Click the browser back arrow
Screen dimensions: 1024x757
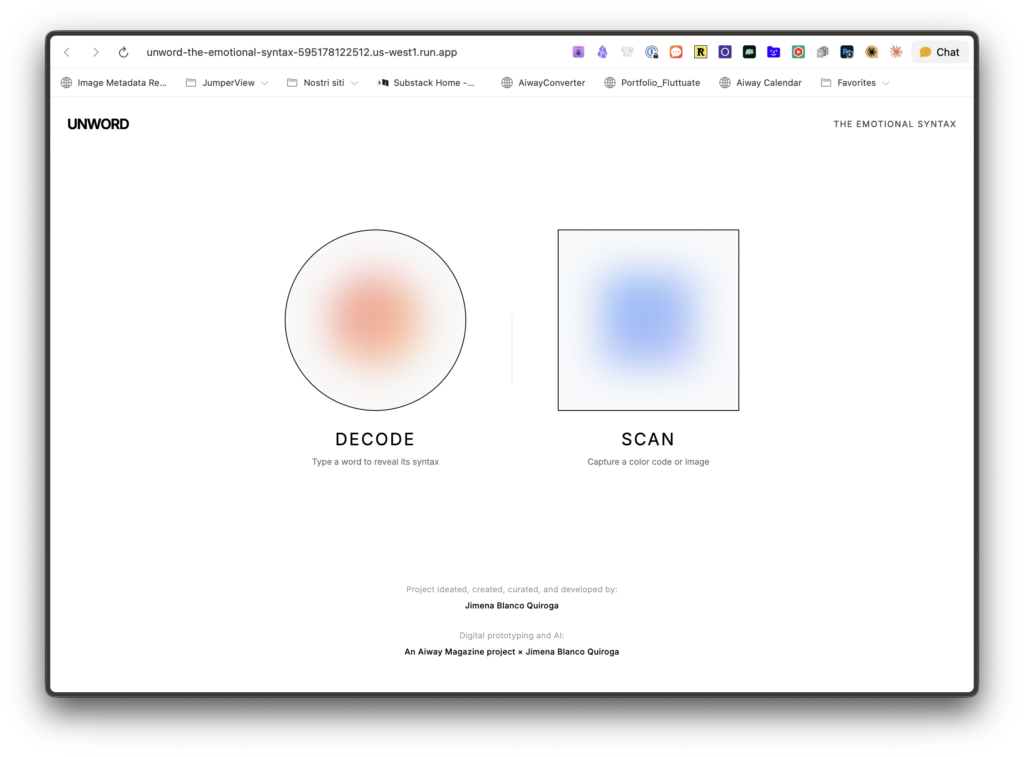tap(67, 52)
